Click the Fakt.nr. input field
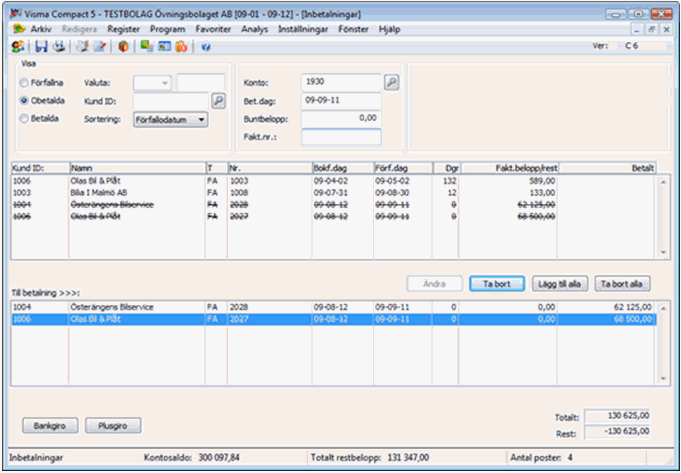Viewport: 681px width, 473px height. tap(341, 137)
